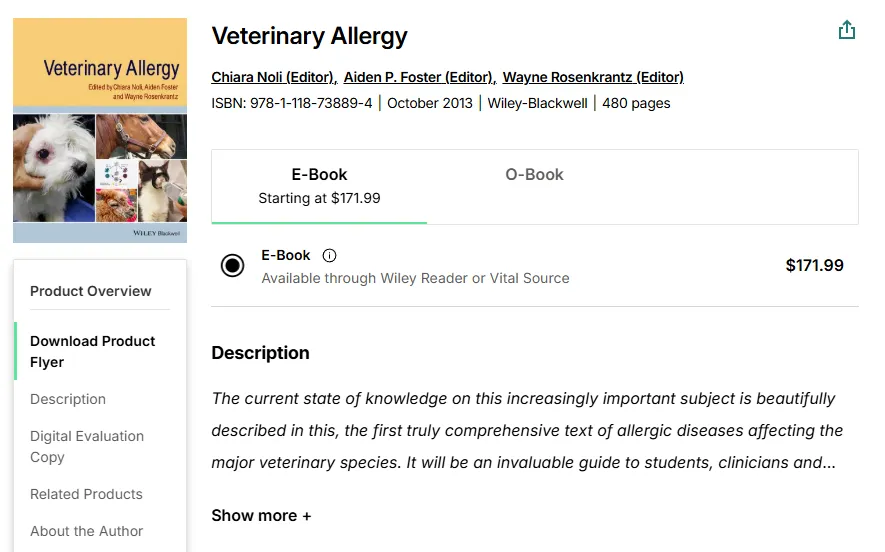Click the Description section heading

260,353
